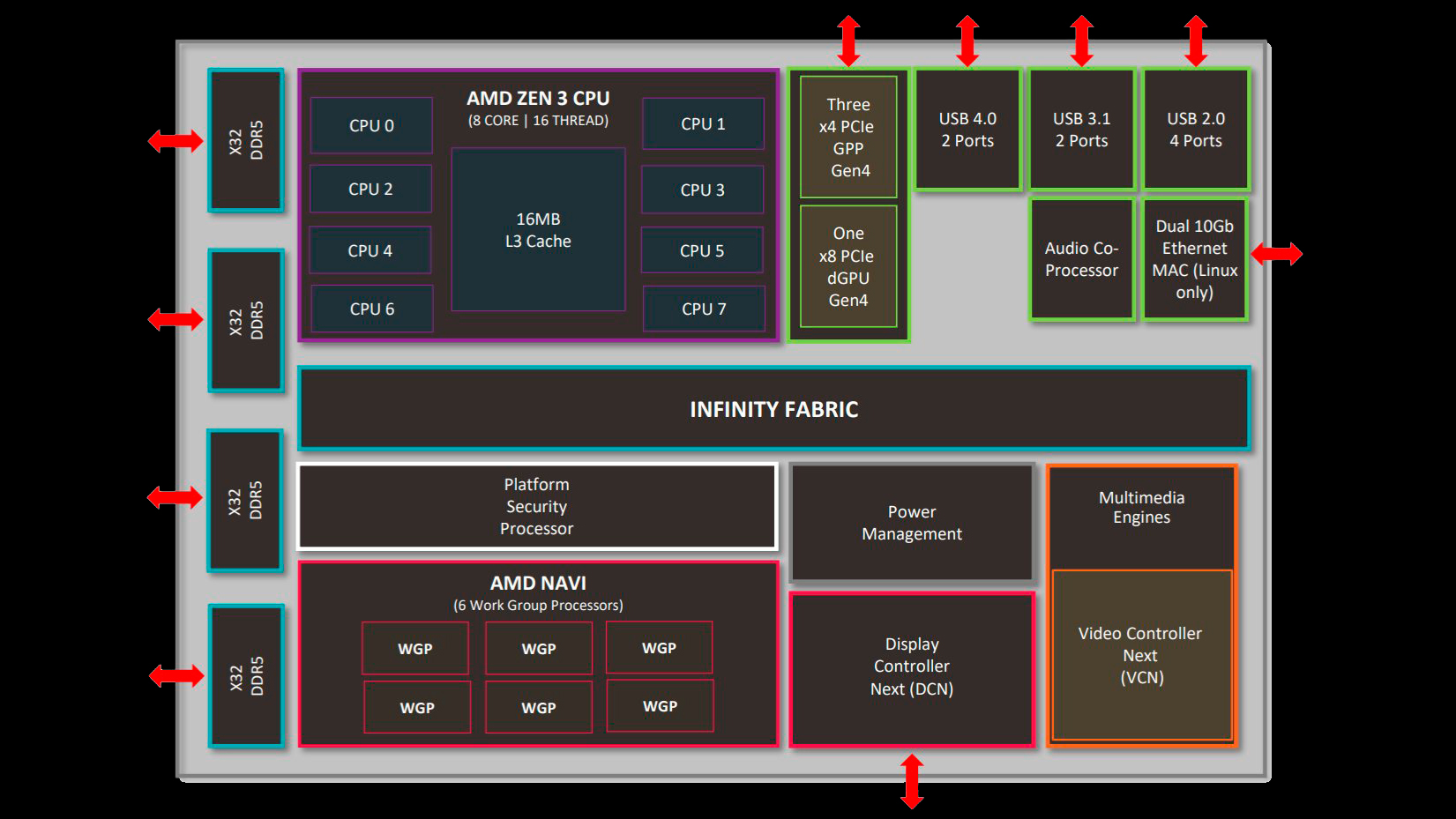Click the CPU 2 core block

click(x=370, y=189)
